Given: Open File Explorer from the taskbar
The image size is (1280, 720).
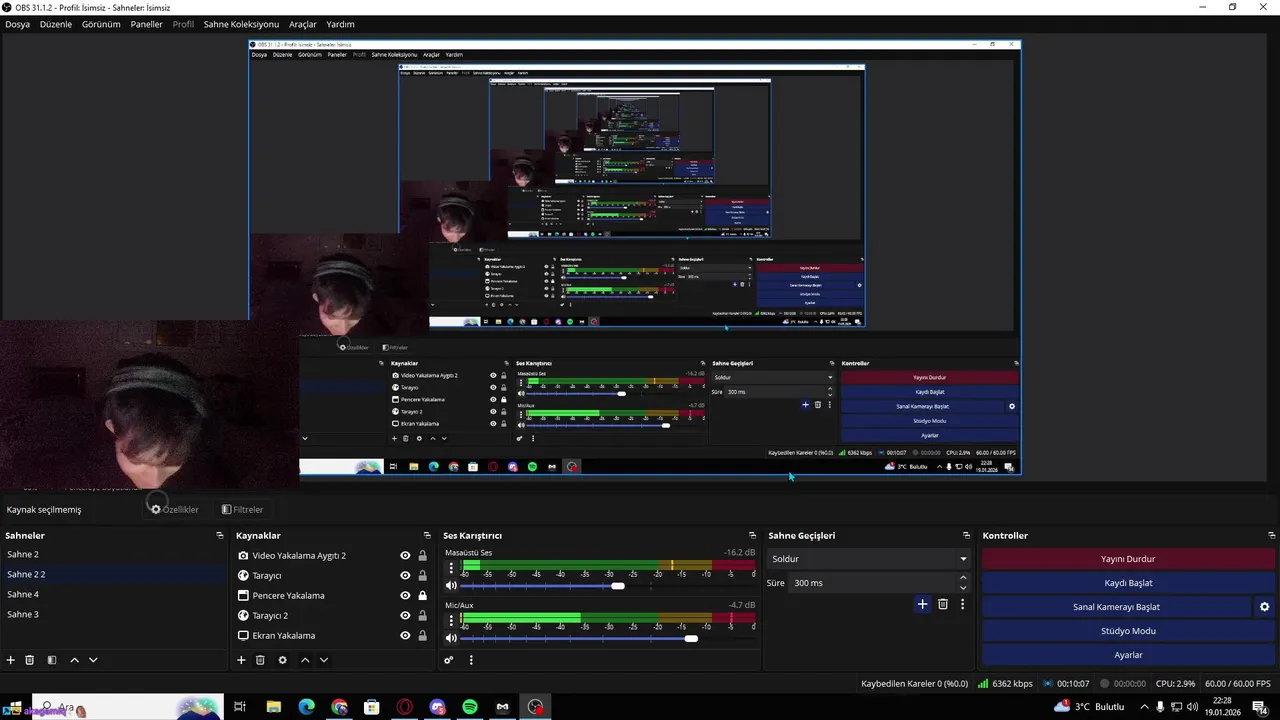Looking at the screenshot, I should (x=273, y=707).
